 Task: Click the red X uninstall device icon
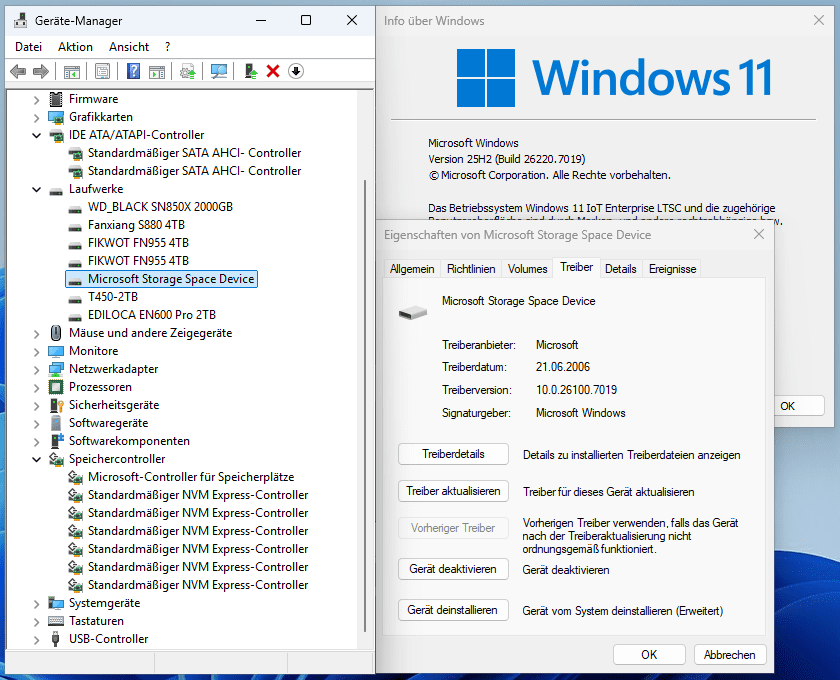click(x=273, y=71)
